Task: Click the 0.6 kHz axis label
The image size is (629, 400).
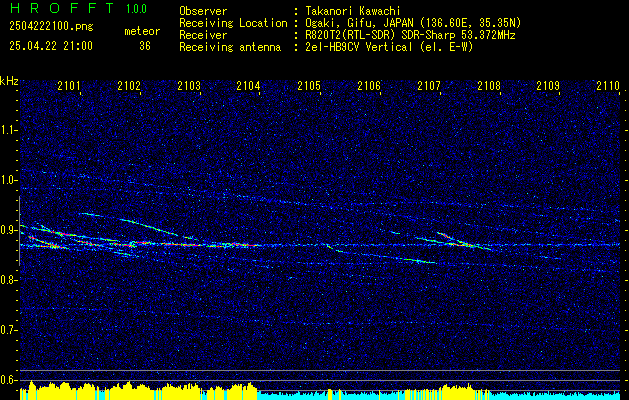Action: coord(8,380)
